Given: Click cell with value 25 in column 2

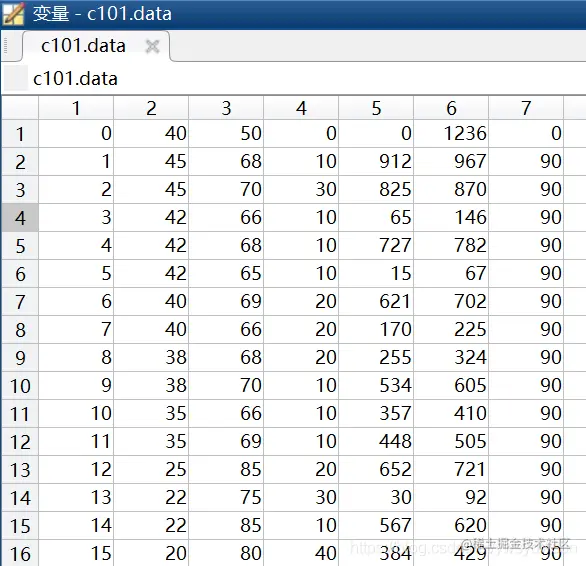Looking at the screenshot, I should click(151, 470).
